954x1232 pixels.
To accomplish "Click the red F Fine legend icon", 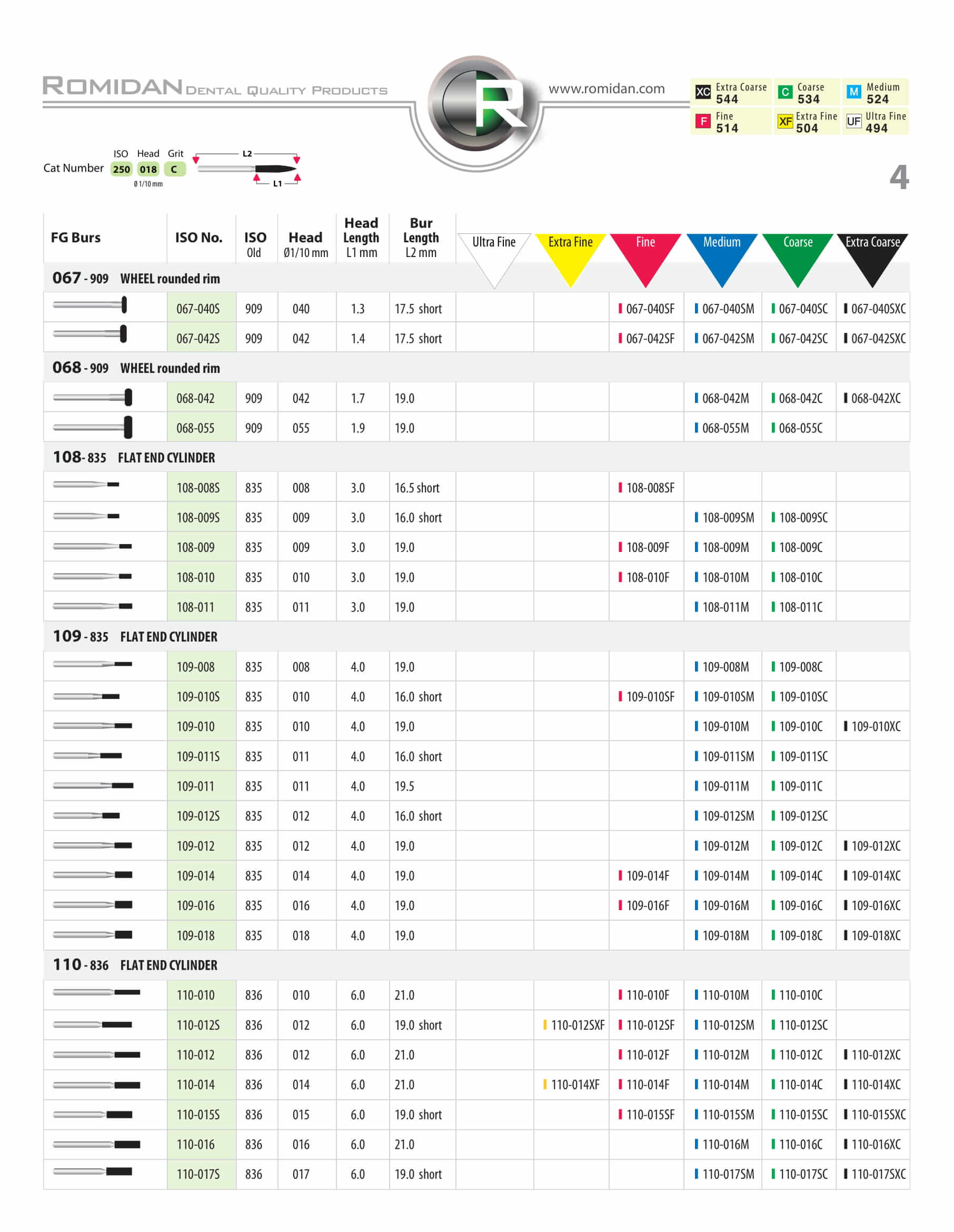I will click(x=702, y=121).
